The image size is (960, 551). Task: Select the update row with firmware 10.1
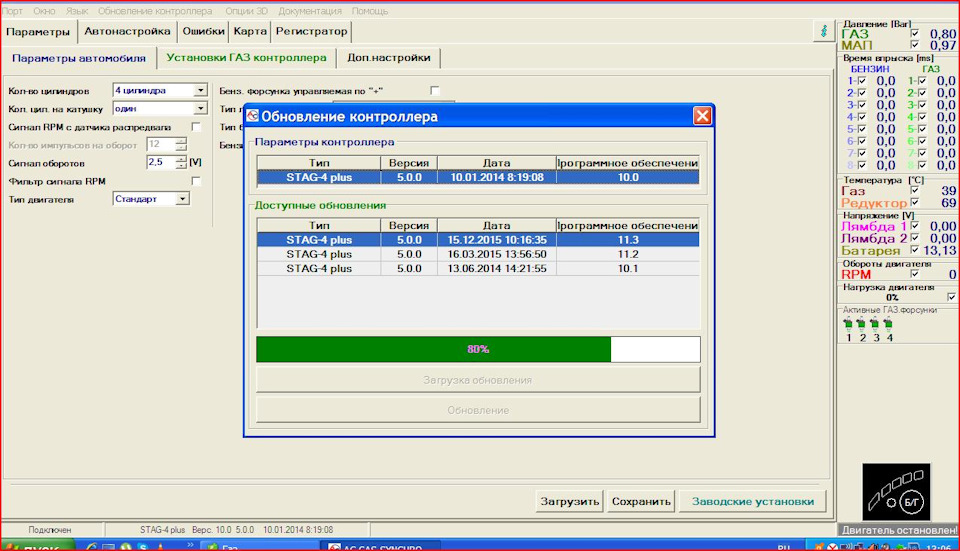click(x=478, y=268)
